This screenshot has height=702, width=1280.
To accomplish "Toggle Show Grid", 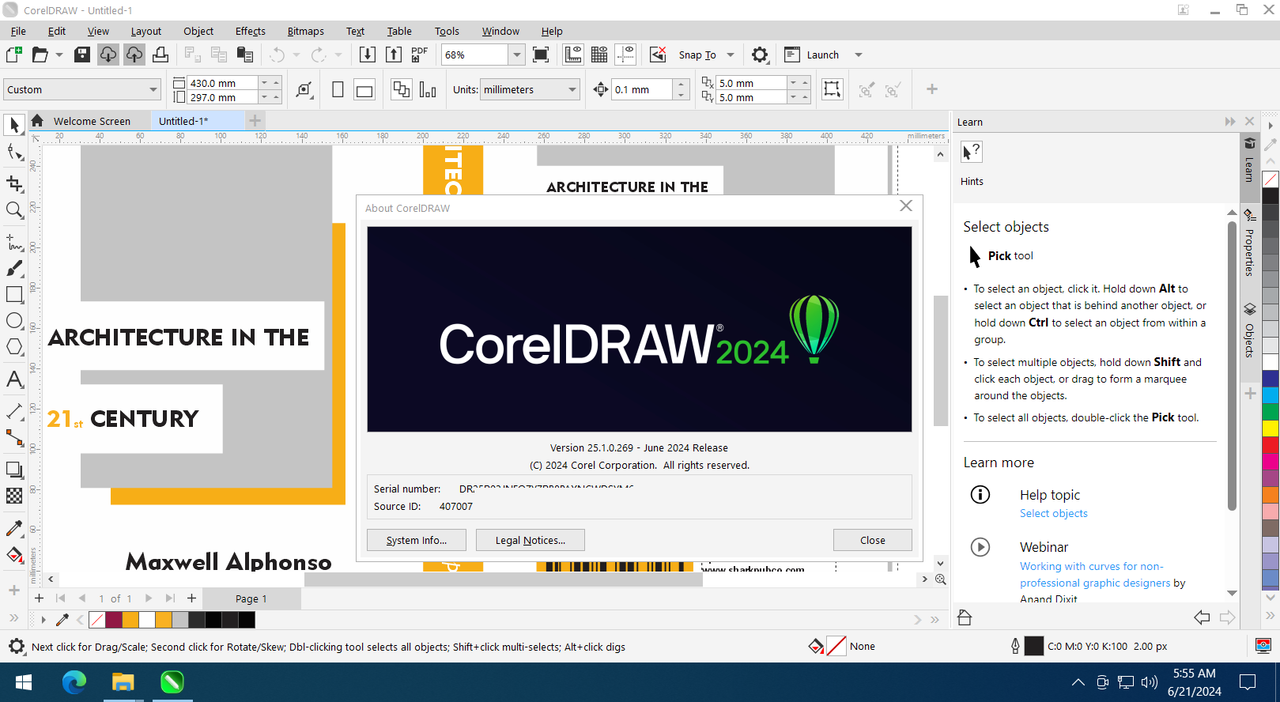I will click(x=599, y=54).
